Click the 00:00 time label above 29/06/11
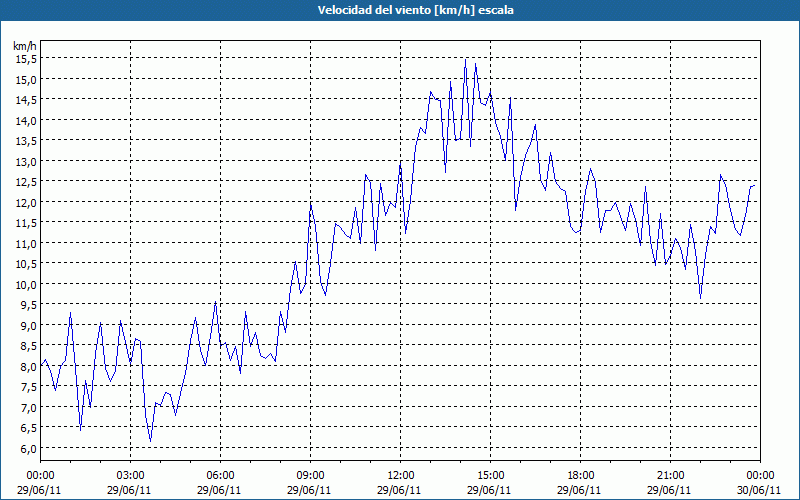Screen dimensions: 800x500 tap(40, 476)
